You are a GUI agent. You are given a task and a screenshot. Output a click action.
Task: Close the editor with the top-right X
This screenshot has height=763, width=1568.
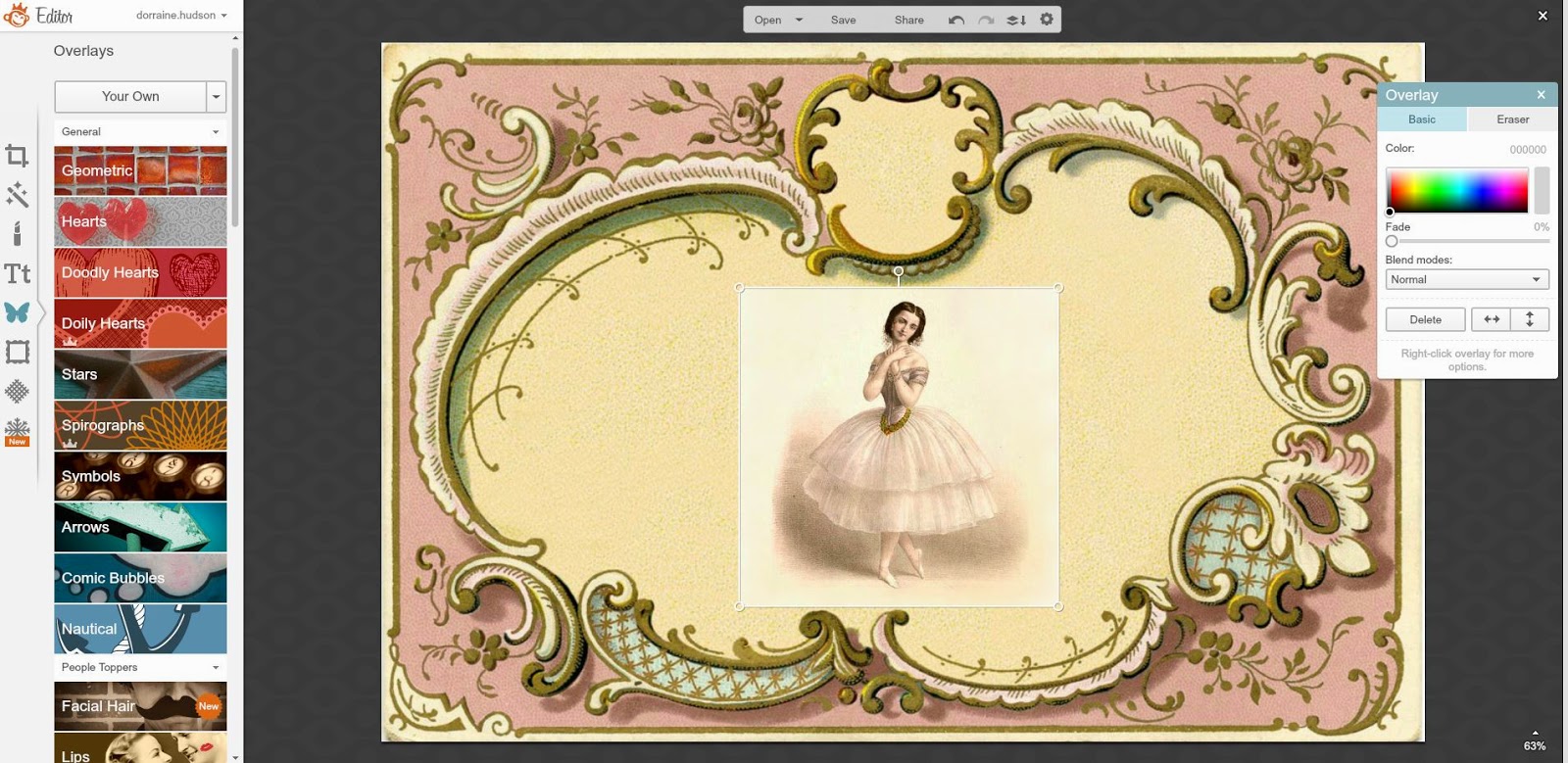tap(1543, 16)
